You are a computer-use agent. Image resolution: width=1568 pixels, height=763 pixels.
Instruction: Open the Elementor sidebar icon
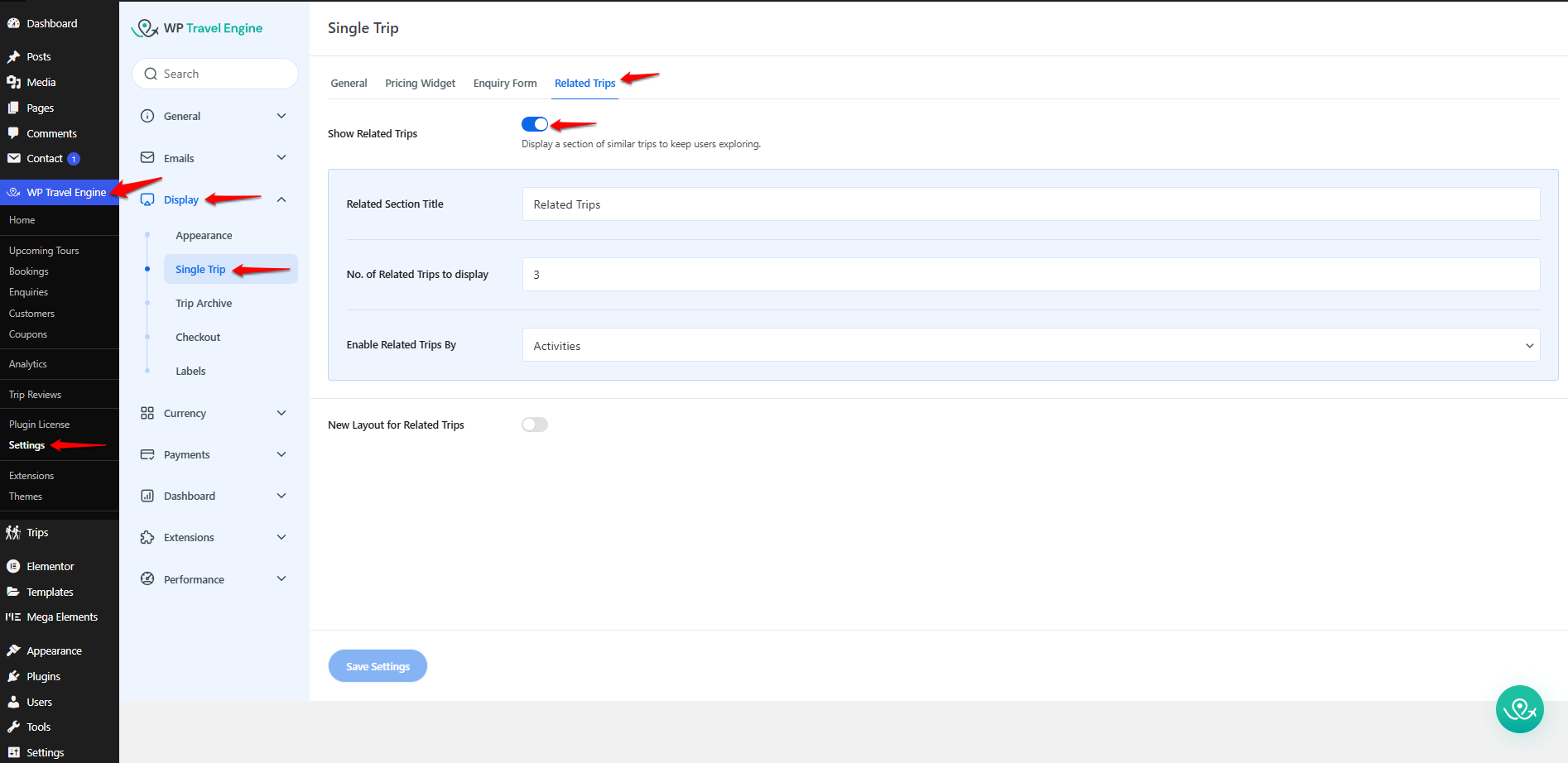click(14, 565)
